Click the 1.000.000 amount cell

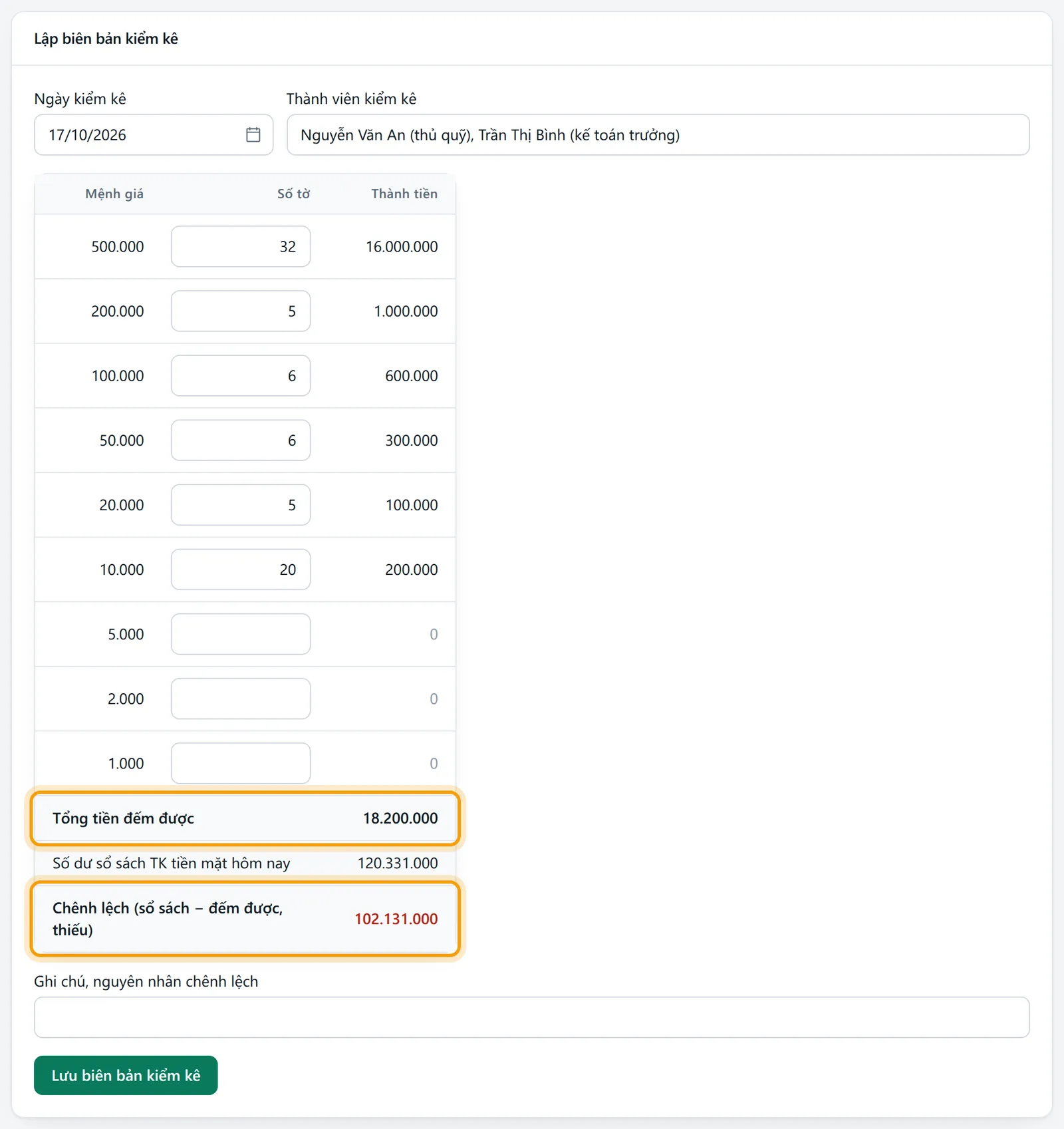(406, 311)
